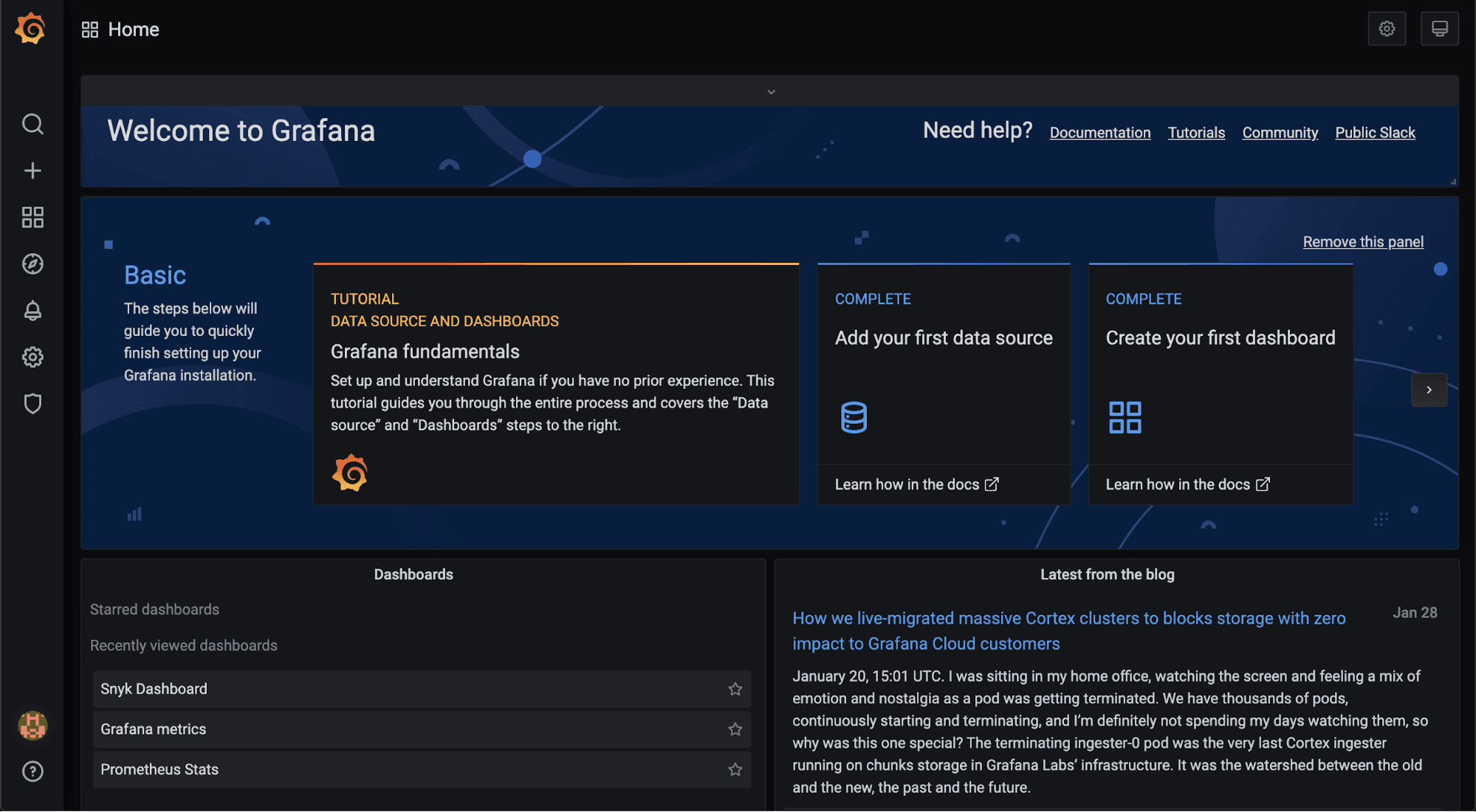The height and width of the screenshot is (812, 1476).
Task: Open the Help question mark icon
Action: point(32,771)
